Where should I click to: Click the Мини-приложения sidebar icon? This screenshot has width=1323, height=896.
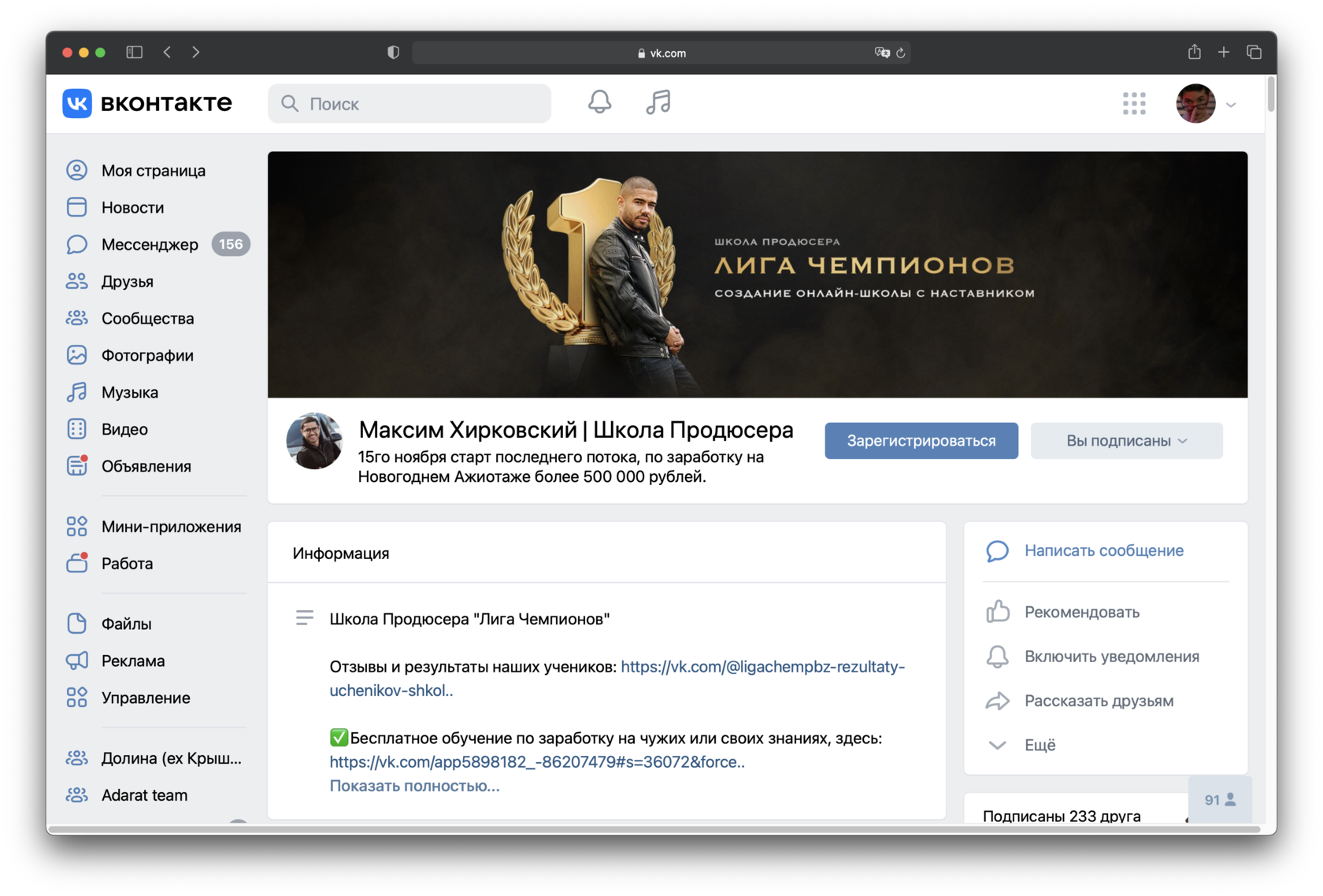76,526
